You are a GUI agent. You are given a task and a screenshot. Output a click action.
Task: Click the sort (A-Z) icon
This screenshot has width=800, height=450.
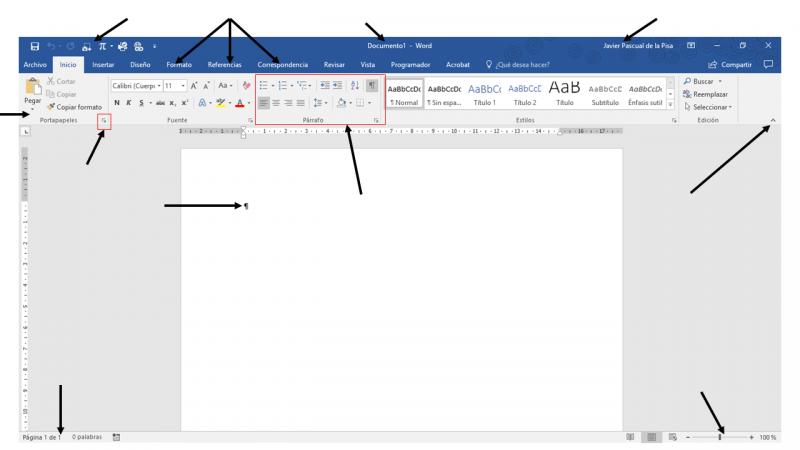click(355, 86)
